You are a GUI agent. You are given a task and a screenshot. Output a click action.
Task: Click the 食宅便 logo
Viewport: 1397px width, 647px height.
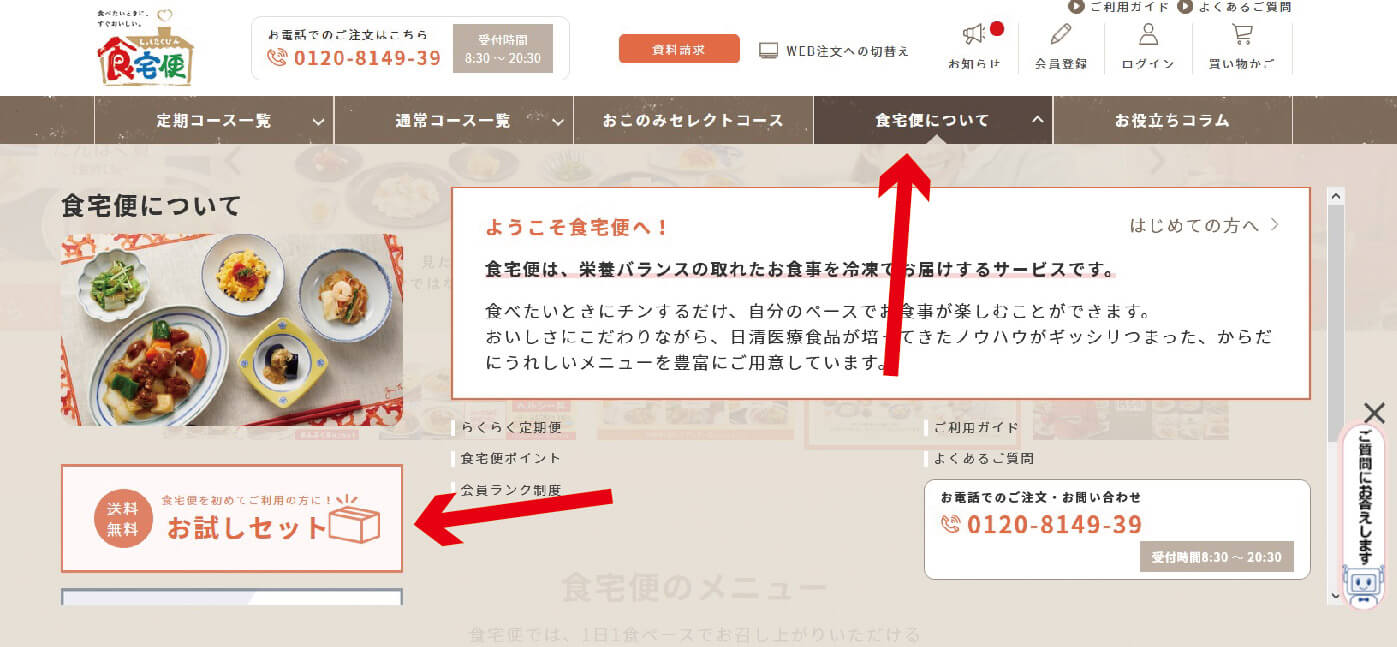146,48
